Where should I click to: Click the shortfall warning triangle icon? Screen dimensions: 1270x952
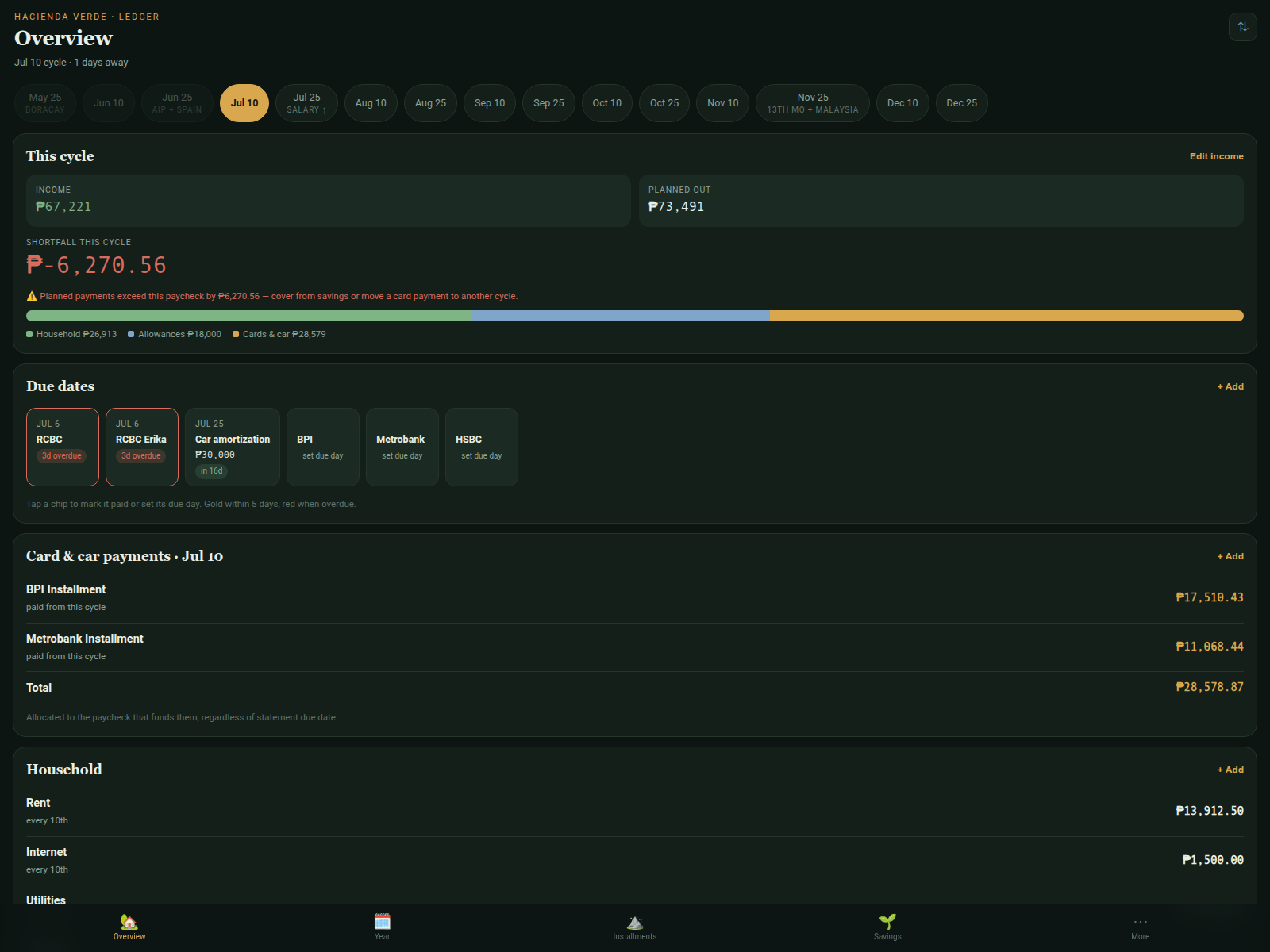32,296
